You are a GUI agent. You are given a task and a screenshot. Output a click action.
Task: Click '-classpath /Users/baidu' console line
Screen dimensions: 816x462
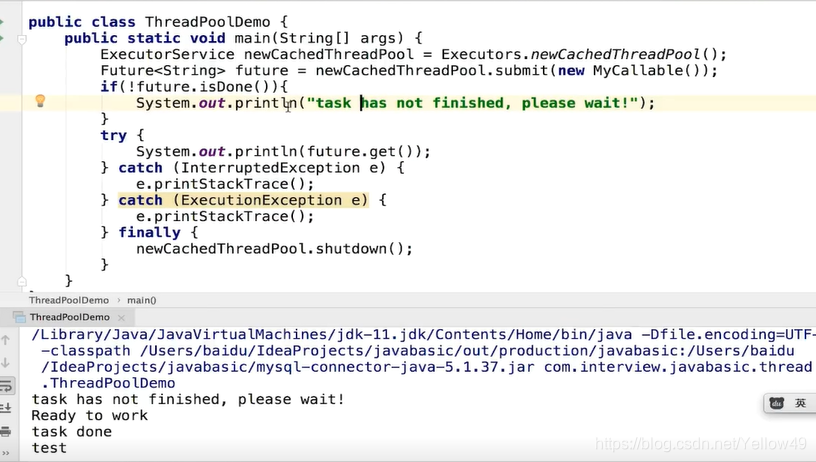(x=417, y=351)
